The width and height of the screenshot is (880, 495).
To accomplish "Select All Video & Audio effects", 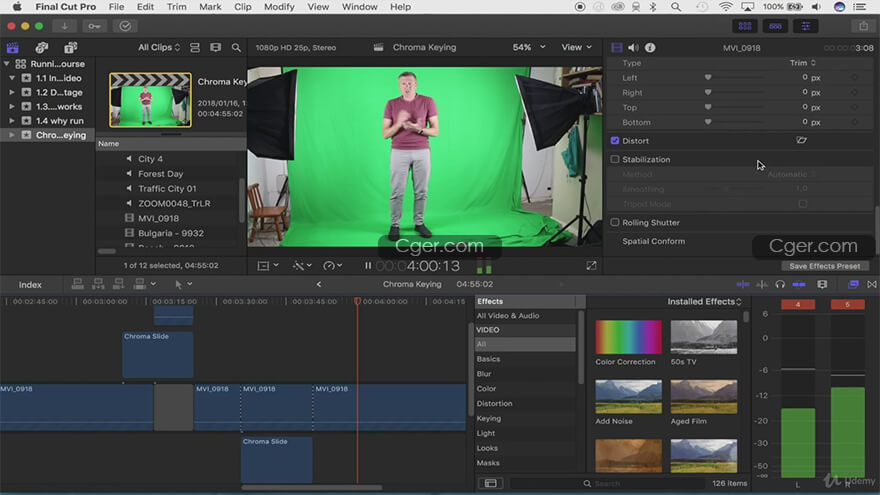I will (x=508, y=315).
